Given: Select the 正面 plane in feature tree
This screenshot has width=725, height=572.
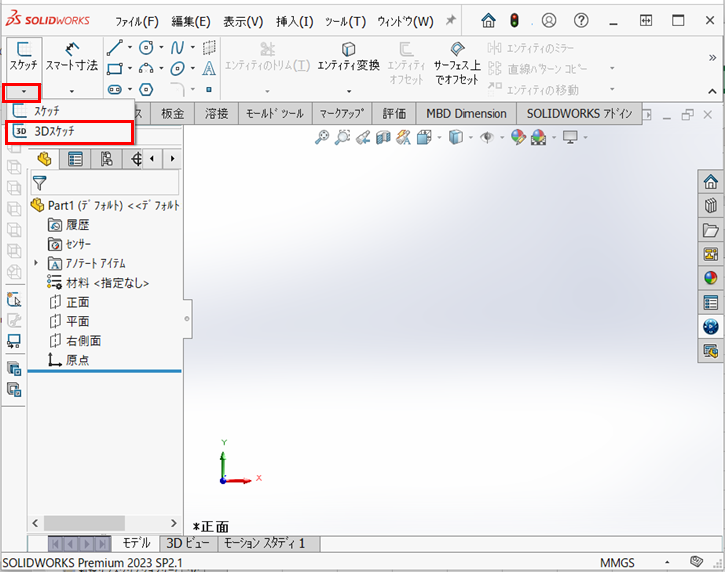Looking at the screenshot, I should click(77, 302).
